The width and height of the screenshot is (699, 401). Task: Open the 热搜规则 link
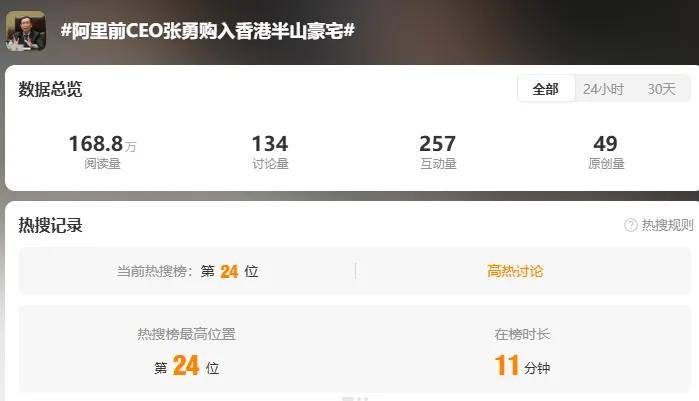tap(667, 225)
